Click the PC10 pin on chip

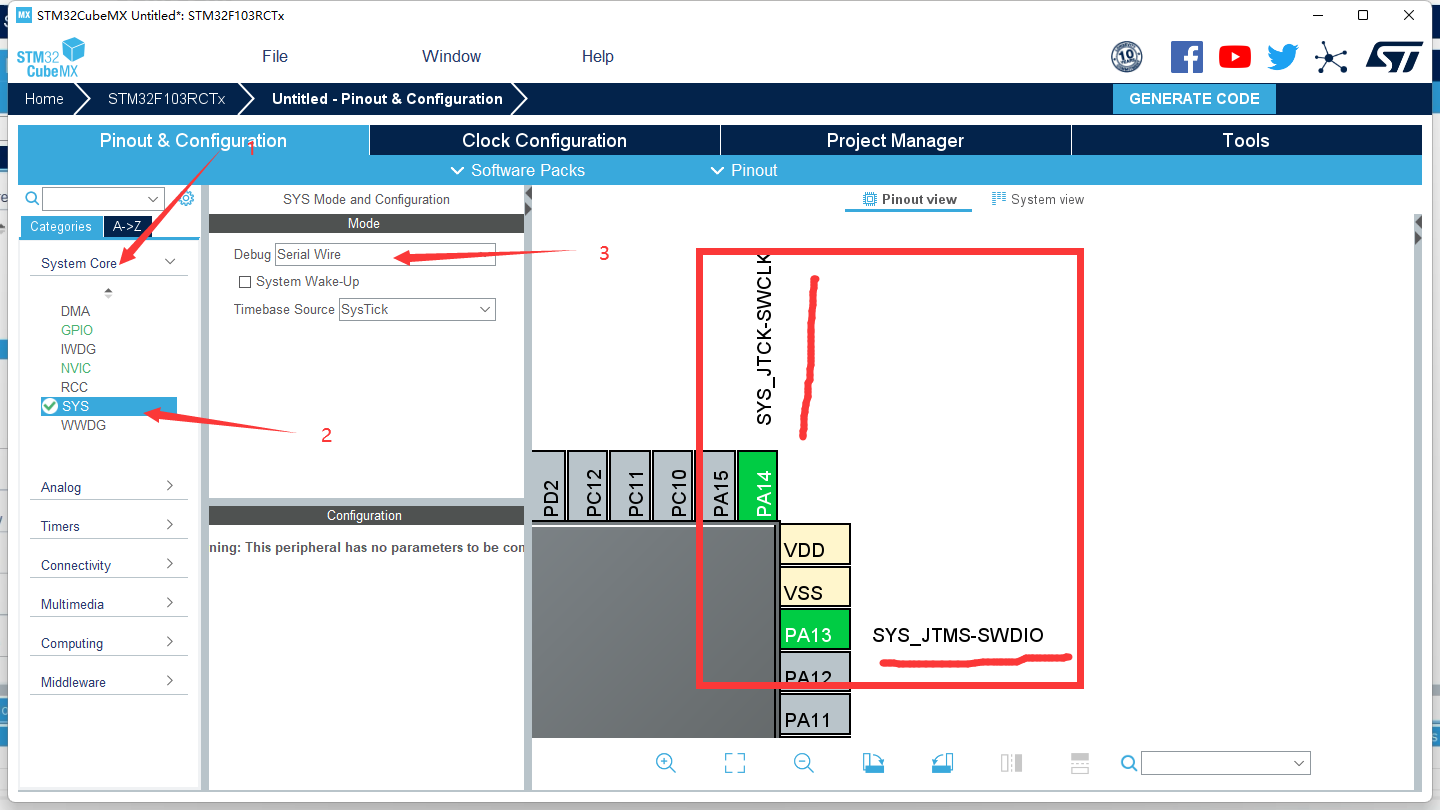[x=673, y=485]
